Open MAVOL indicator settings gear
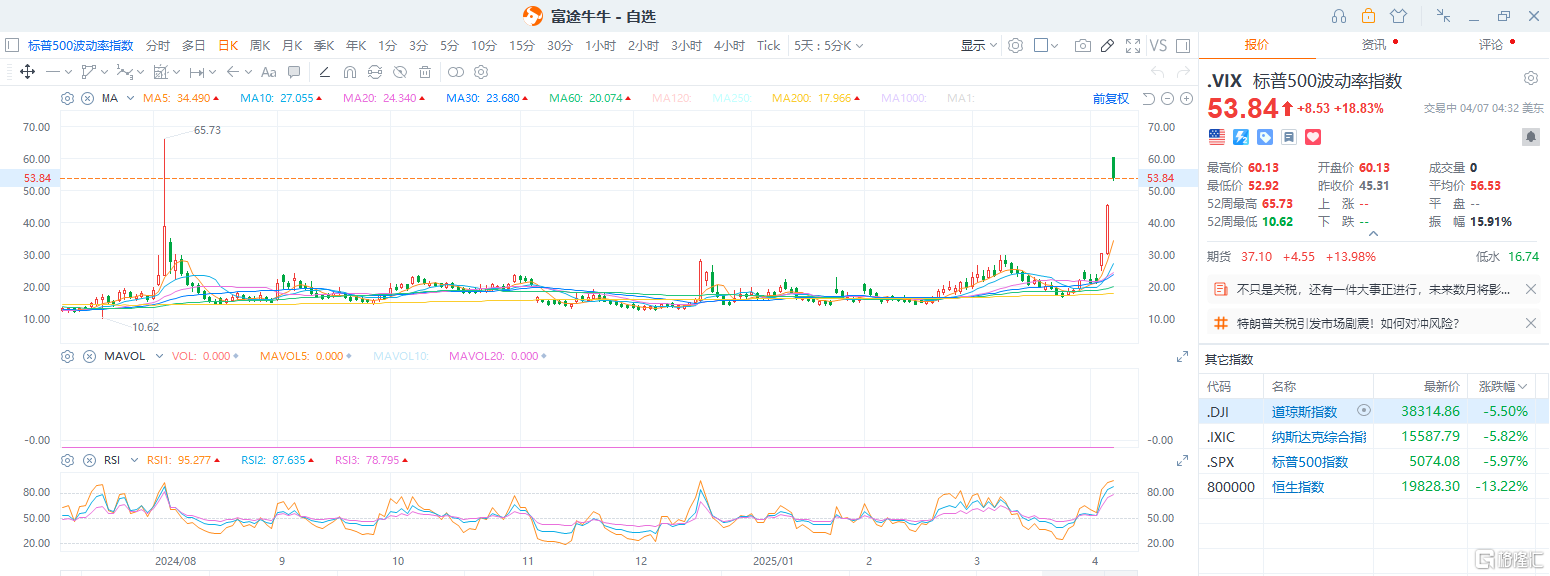This screenshot has width=1550, height=576. coord(68,356)
